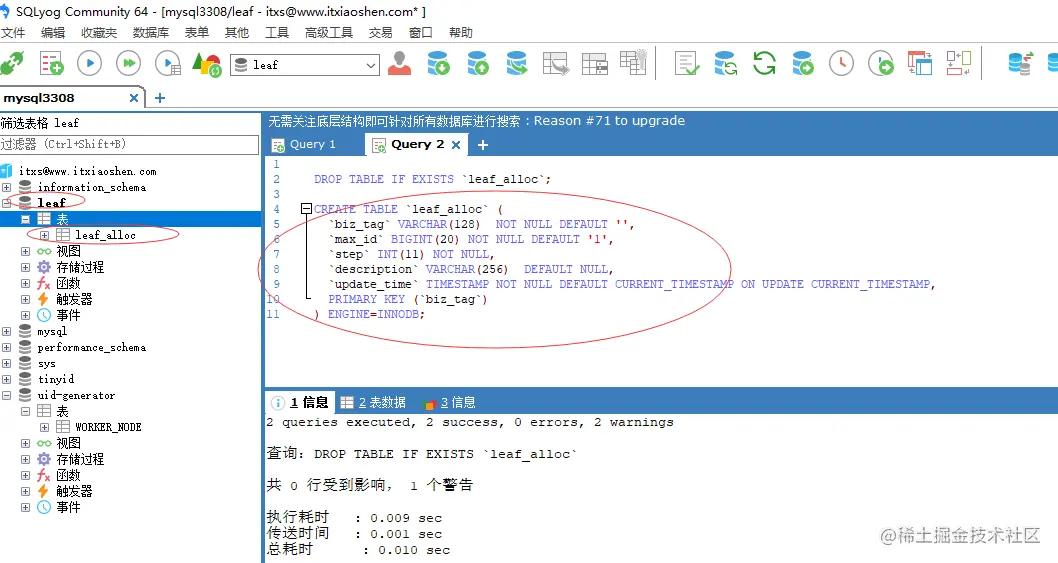The width and height of the screenshot is (1058, 563).
Task: Open the database selector dropdown showing leaf
Action: pyautogui.click(x=305, y=65)
